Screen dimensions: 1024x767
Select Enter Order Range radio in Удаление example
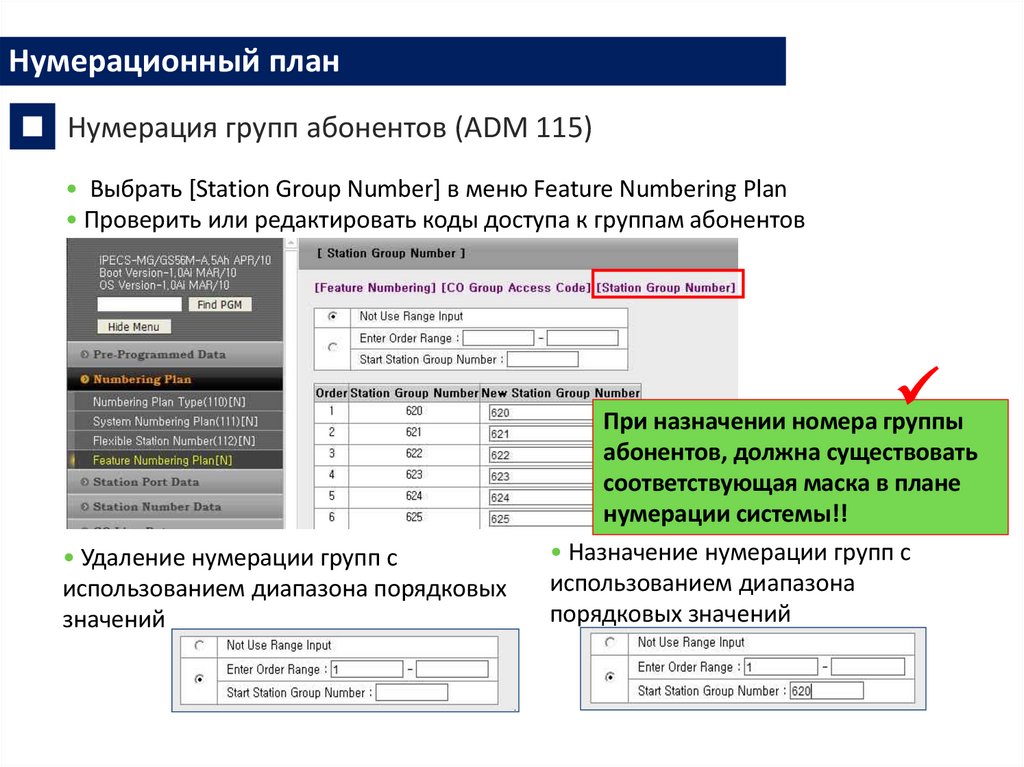click(x=199, y=679)
